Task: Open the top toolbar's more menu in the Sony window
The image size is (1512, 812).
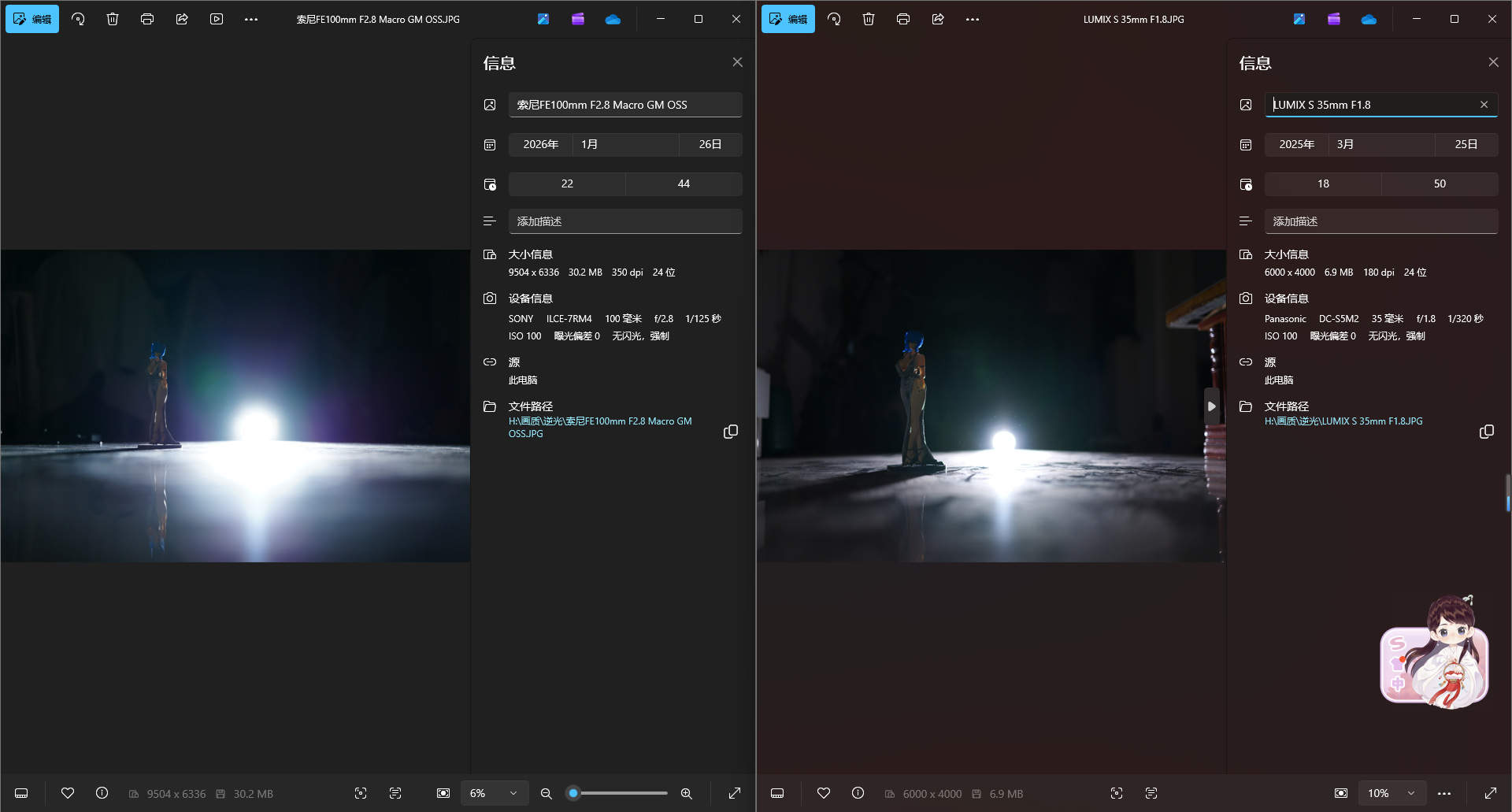Action: click(x=251, y=19)
